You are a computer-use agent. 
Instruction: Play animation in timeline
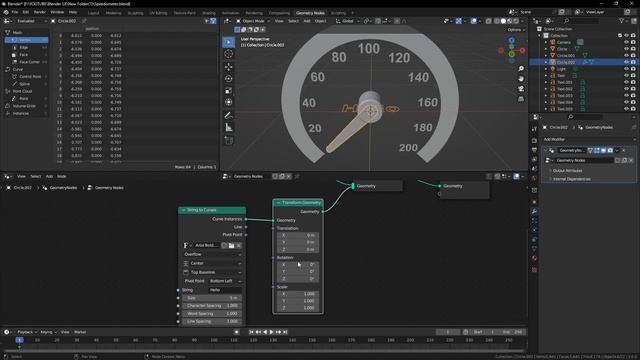pos(271,332)
